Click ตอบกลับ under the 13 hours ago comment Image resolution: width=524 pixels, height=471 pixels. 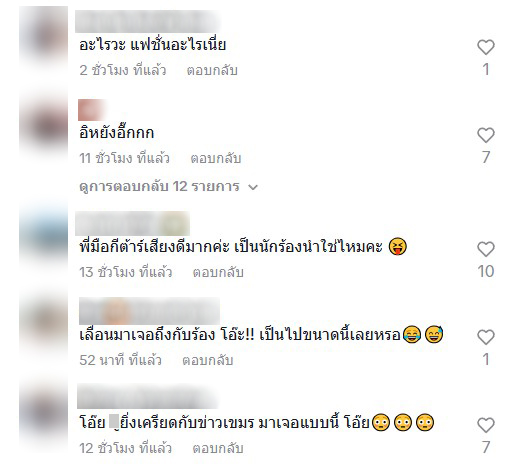[218, 272]
